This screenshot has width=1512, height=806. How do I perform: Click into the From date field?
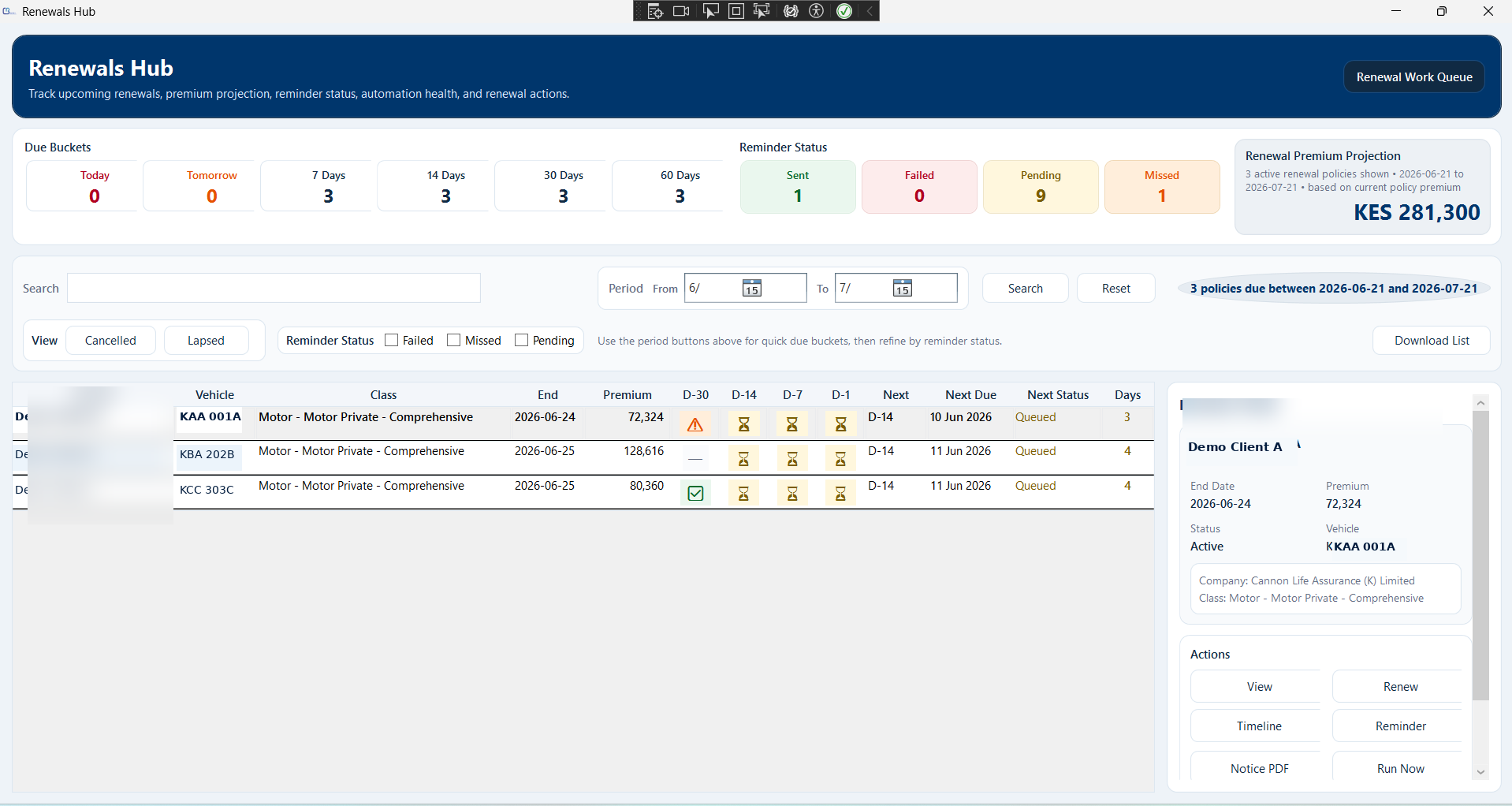coord(745,288)
